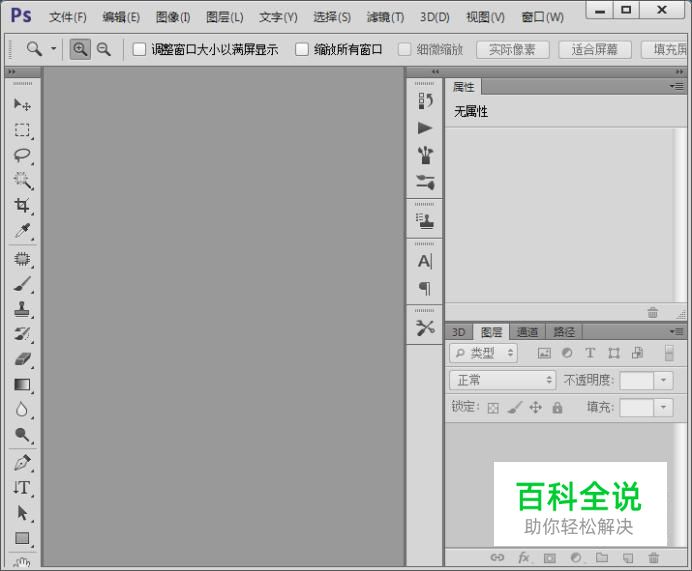The height and width of the screenshot is (571, 692).
Task: Select the Gradient tool
Action: click(x=22, y=385)
